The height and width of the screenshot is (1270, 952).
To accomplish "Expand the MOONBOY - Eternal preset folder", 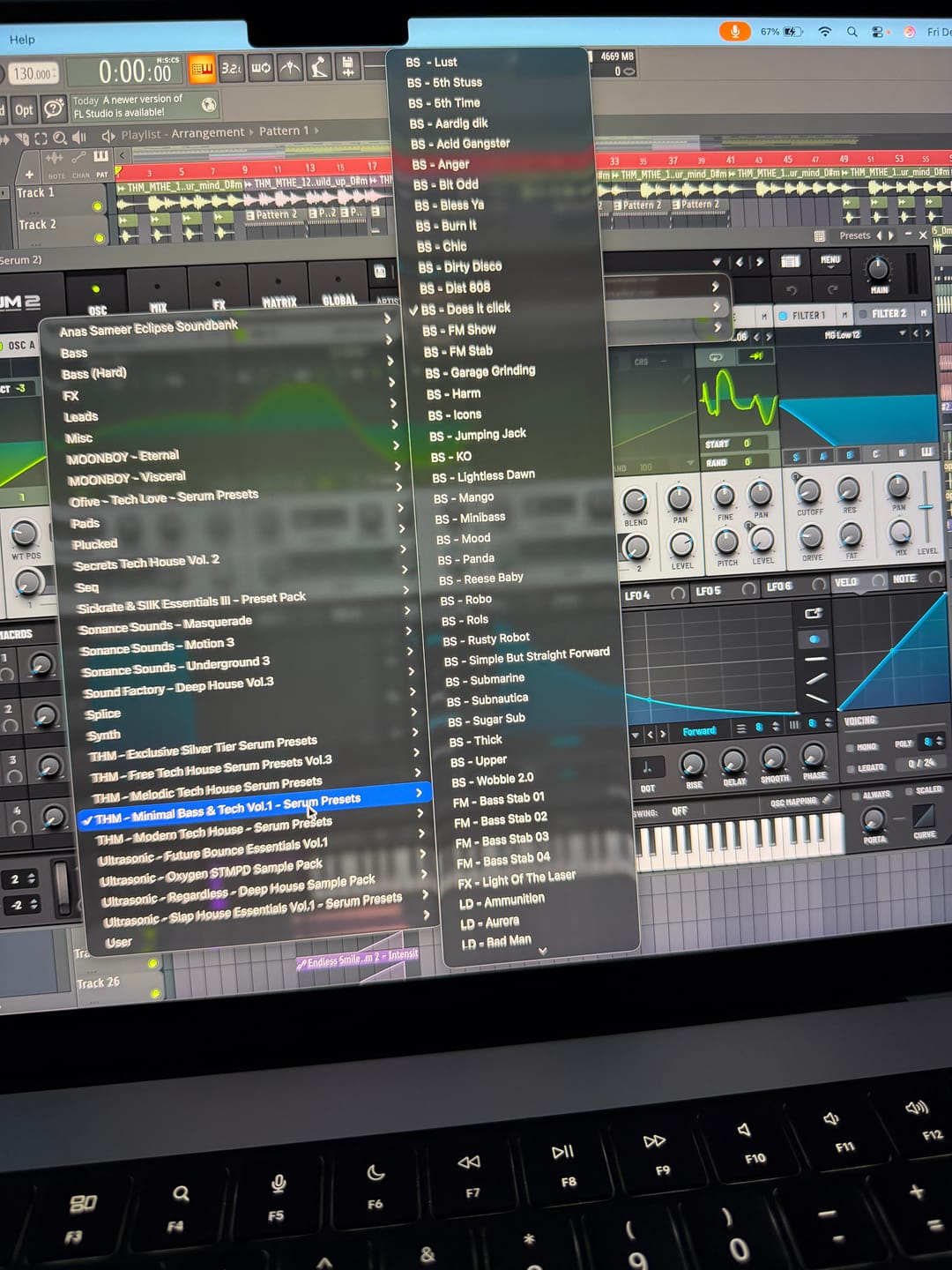I will click(x=229, y=454).
